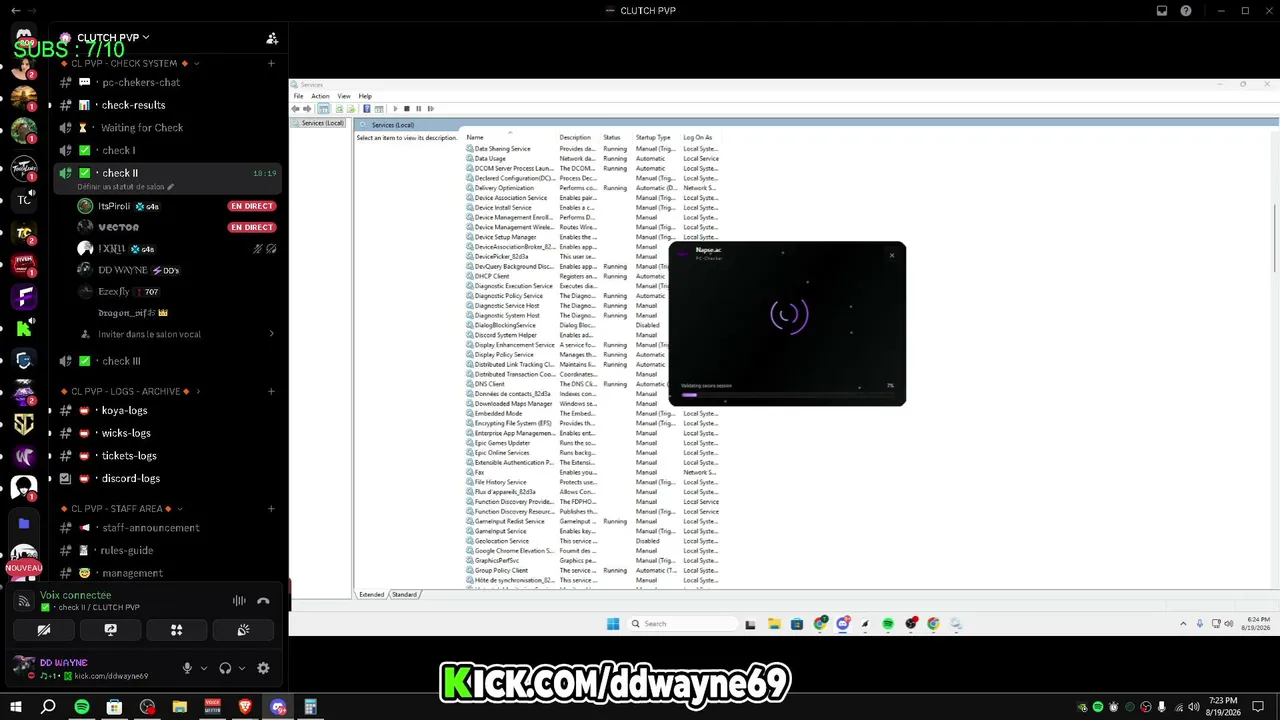Viewport: 1280px width, 720px height.
Task: Open the invite members icon beside CLUTCH PVP
Action: pyautogui.click(x=272, y=38)
